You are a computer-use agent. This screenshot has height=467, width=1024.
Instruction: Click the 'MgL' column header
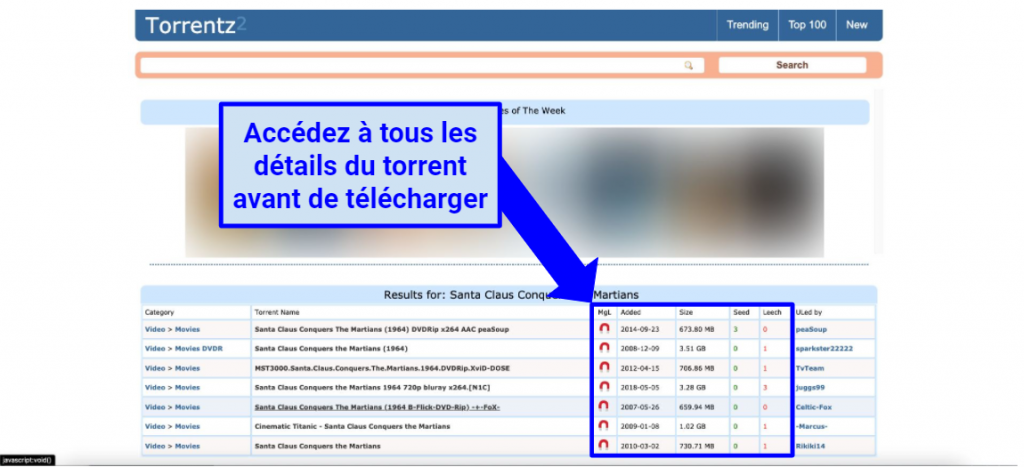coord(604,312)
